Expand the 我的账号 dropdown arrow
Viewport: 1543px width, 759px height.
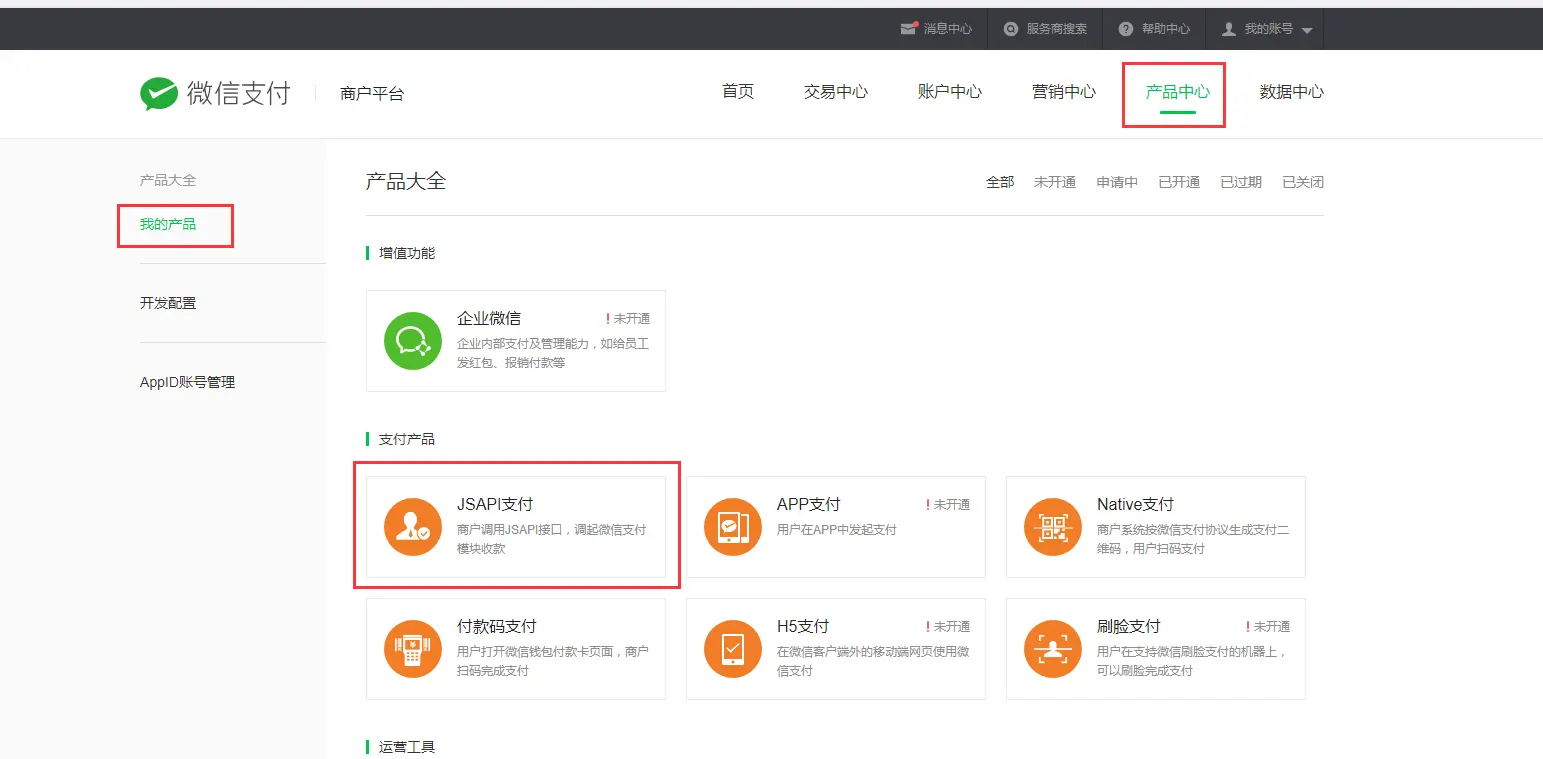[x=1306, y=30]
